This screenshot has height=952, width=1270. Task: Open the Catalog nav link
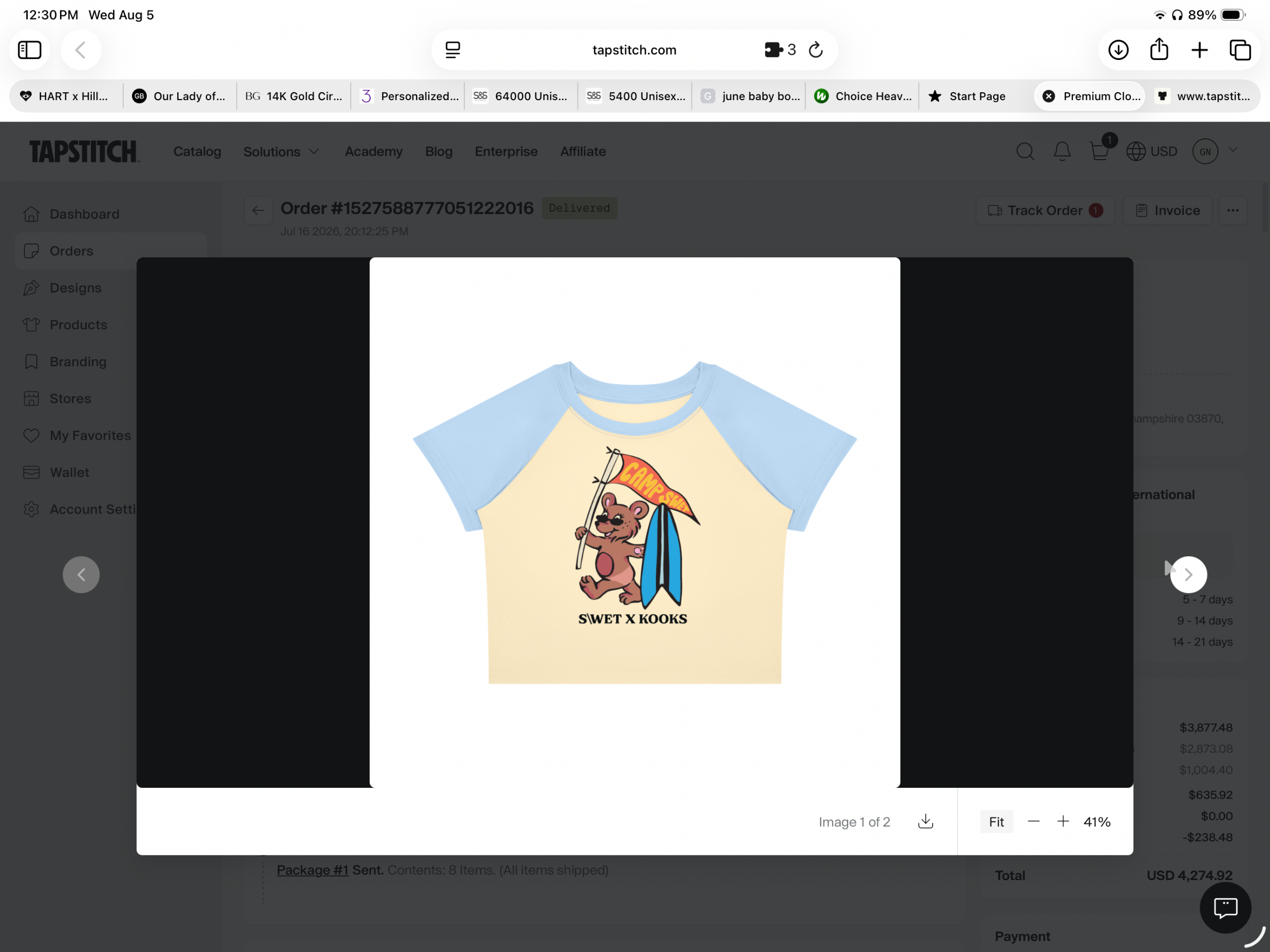point(197,152)
